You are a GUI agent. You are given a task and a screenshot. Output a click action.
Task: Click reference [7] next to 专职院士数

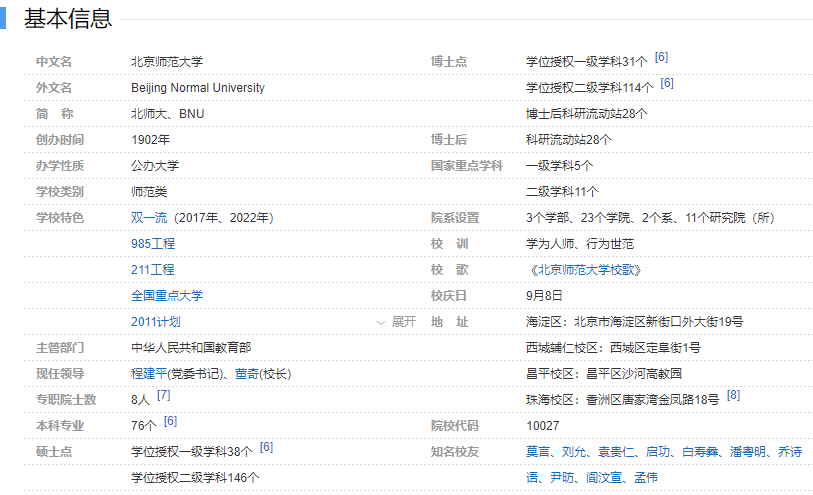click(x=164, y=396)
